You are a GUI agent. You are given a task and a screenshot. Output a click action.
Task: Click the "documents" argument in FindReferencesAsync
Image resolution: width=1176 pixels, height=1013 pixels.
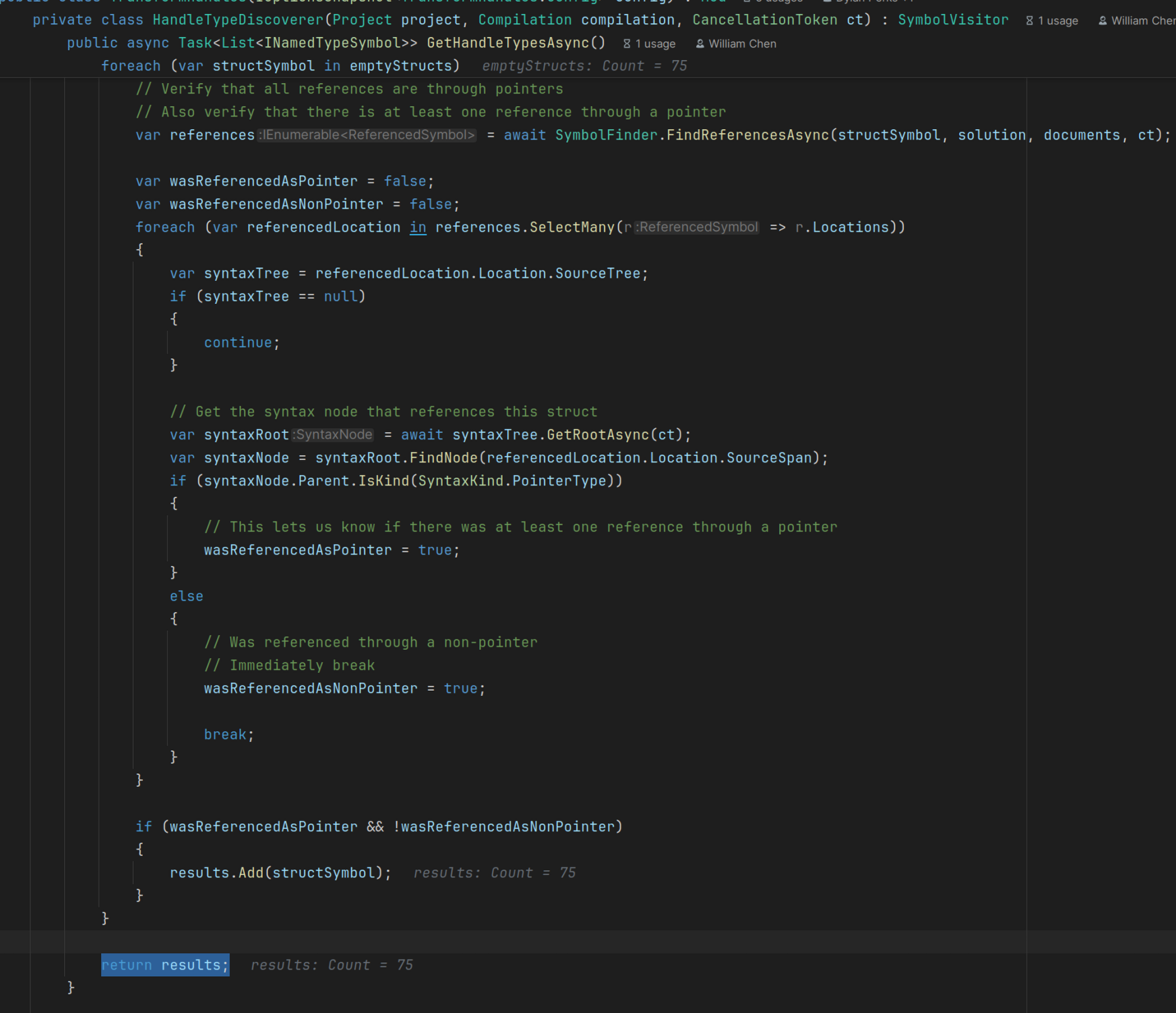pyautogui.click(x=1082, y=135)
